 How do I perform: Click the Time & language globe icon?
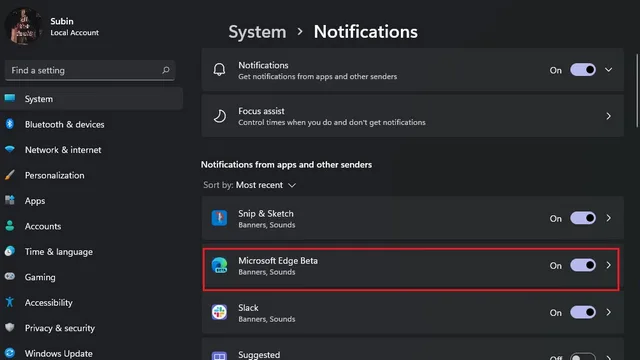coord(10,251)
